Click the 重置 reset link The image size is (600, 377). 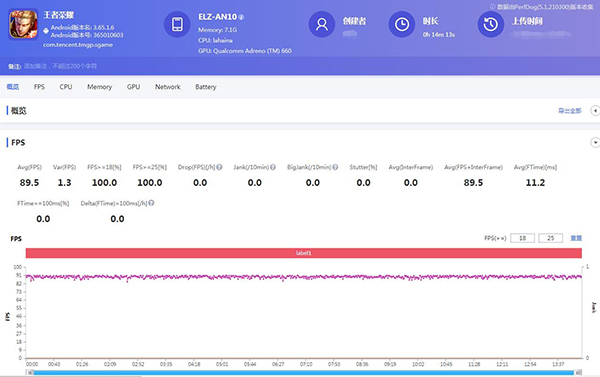pos(576,238)
